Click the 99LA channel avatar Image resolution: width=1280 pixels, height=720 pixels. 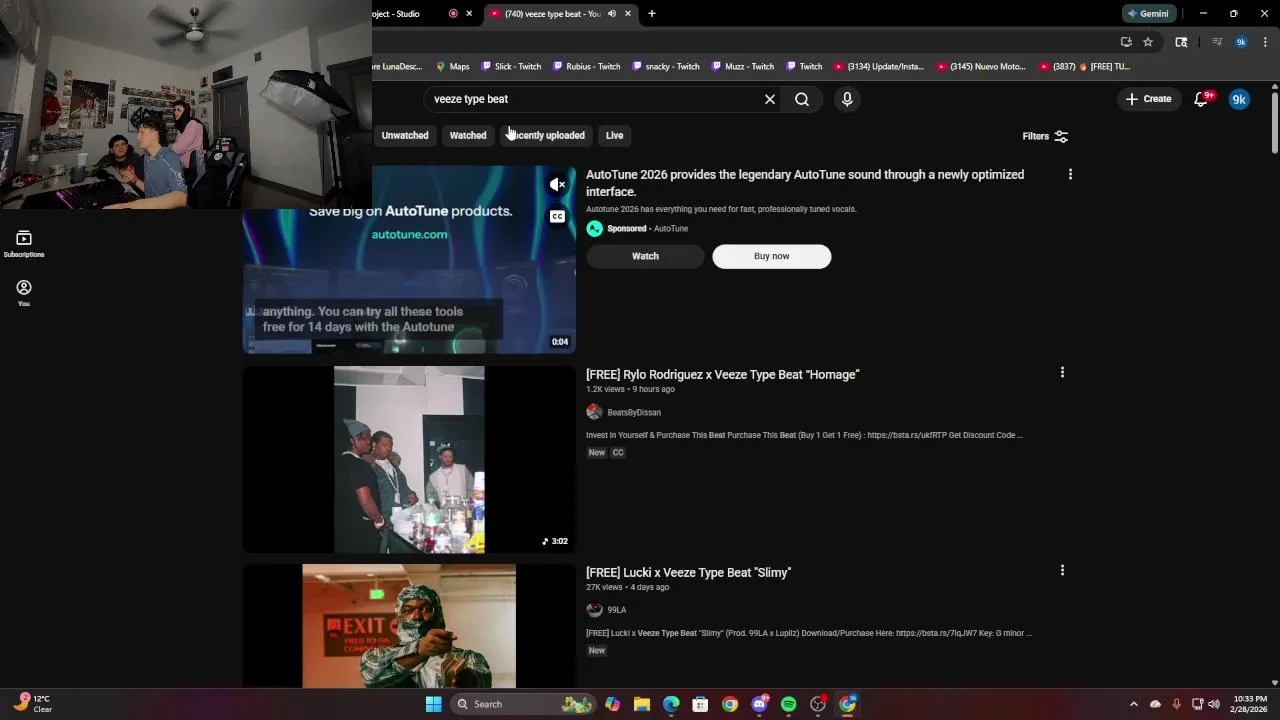pyautogui.click(x=594, y=610)
